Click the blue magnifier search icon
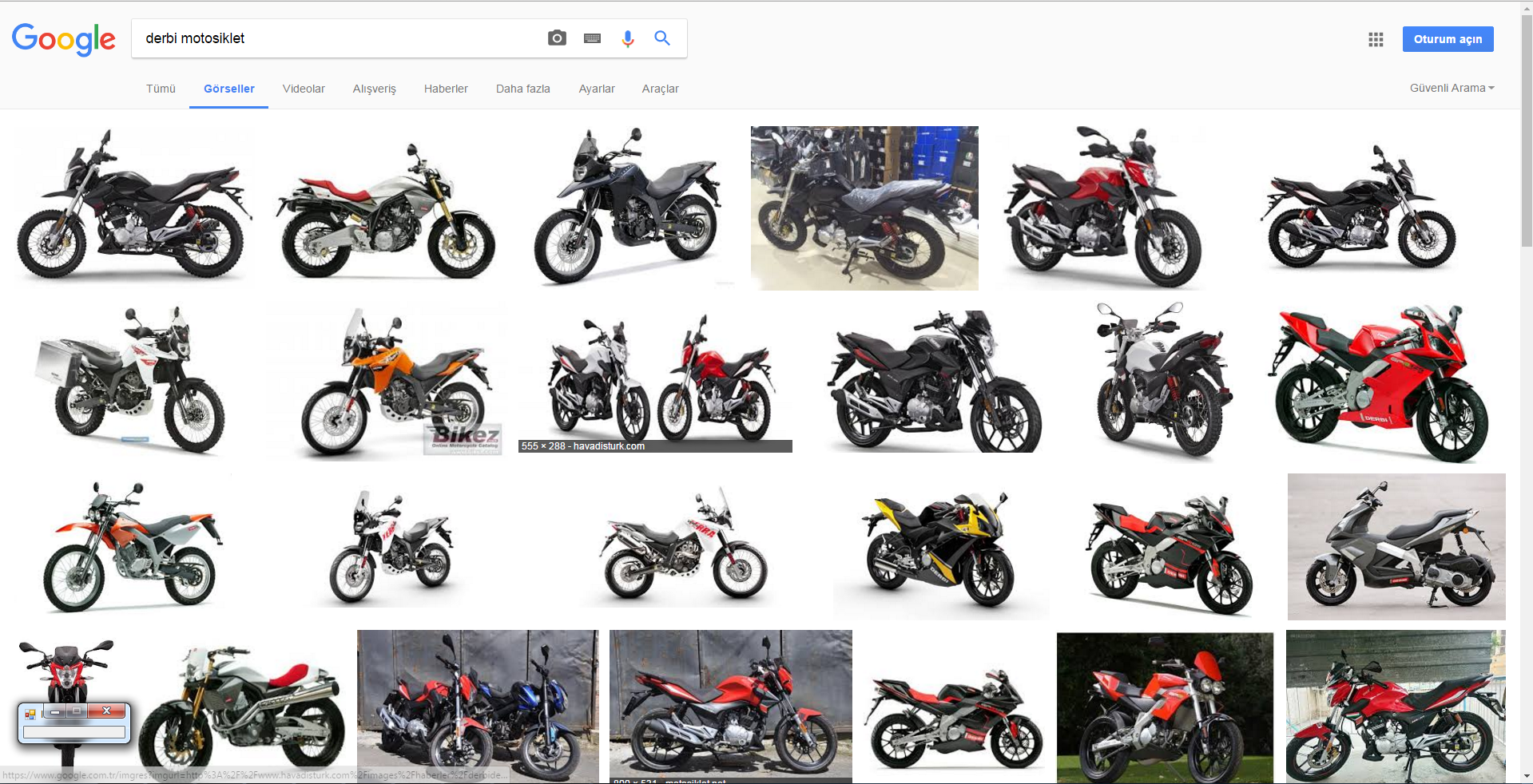1533x784 pixels. tap(662, 38)
